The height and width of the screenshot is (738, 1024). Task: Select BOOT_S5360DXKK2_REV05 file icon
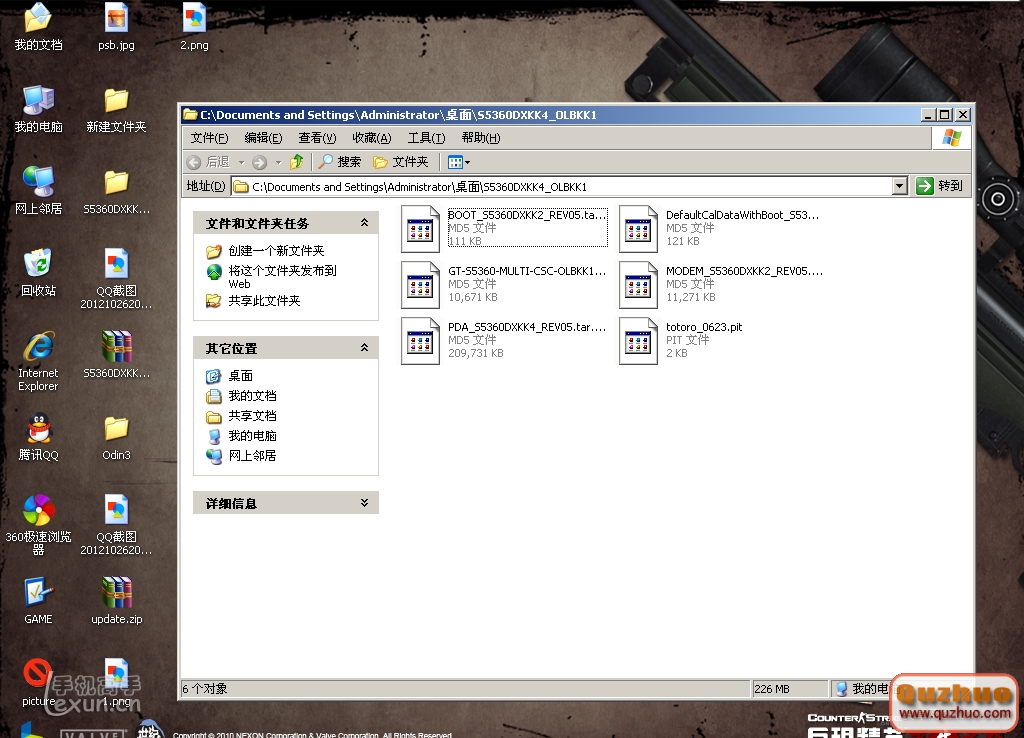pyautogui.click(x=420, y=229)
